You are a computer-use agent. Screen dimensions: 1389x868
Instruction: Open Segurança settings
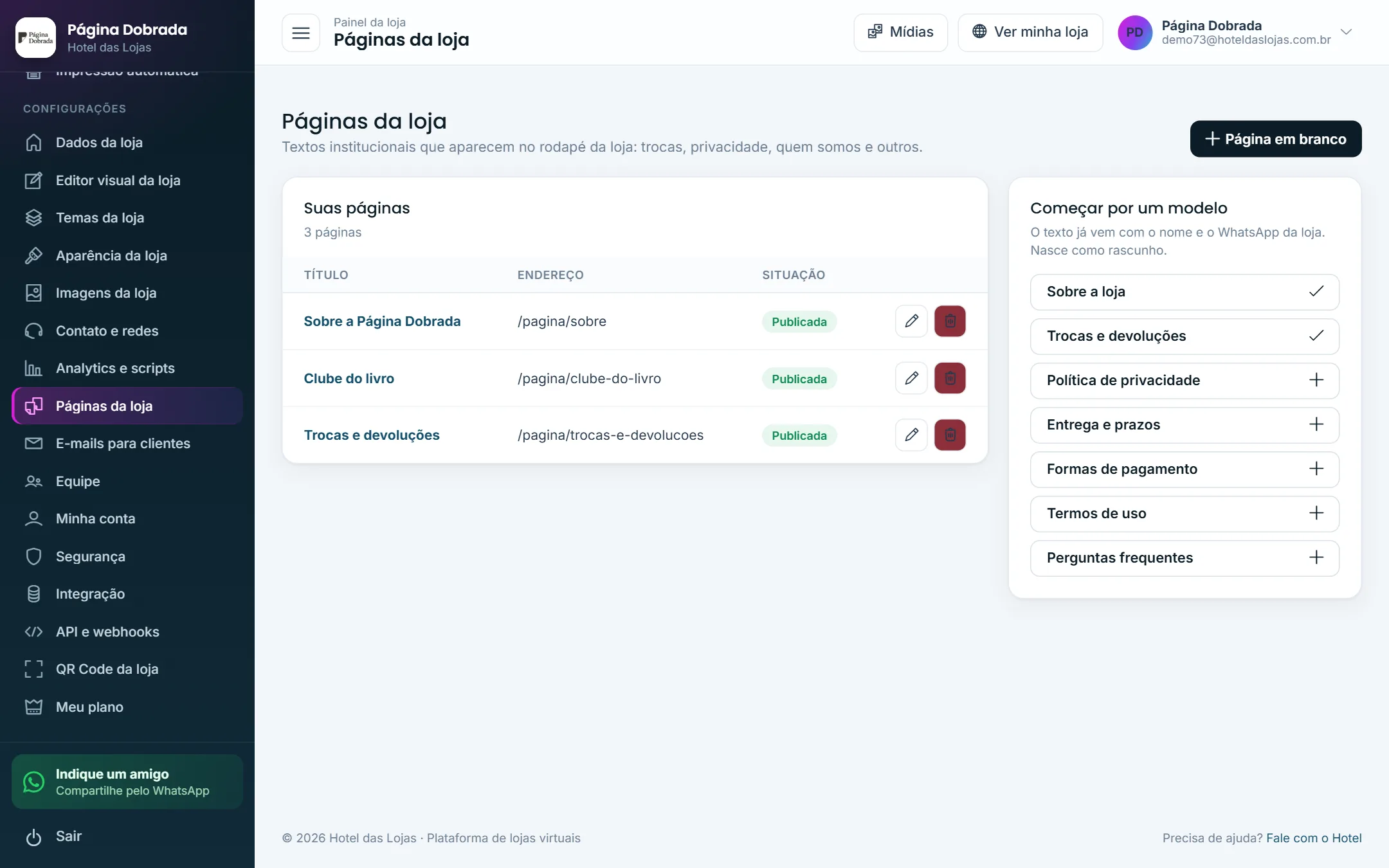pyautogui.click(x=127, y=556)
